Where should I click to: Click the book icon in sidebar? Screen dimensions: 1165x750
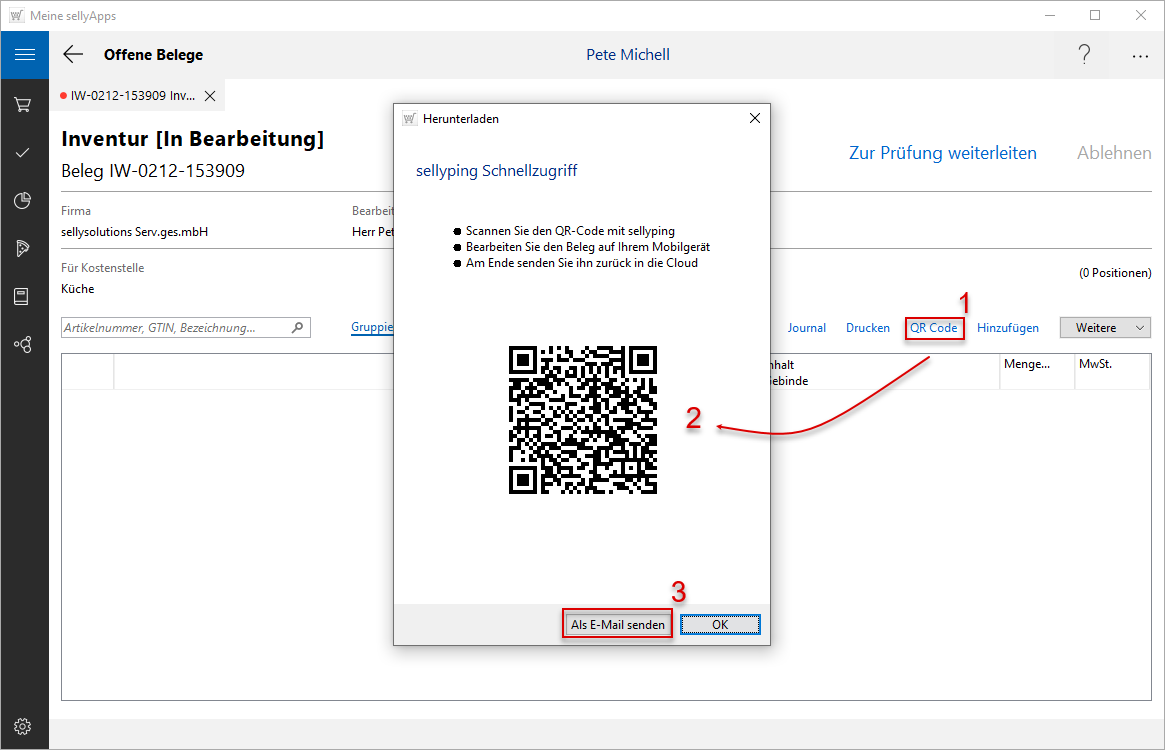[x=24, y=296]
